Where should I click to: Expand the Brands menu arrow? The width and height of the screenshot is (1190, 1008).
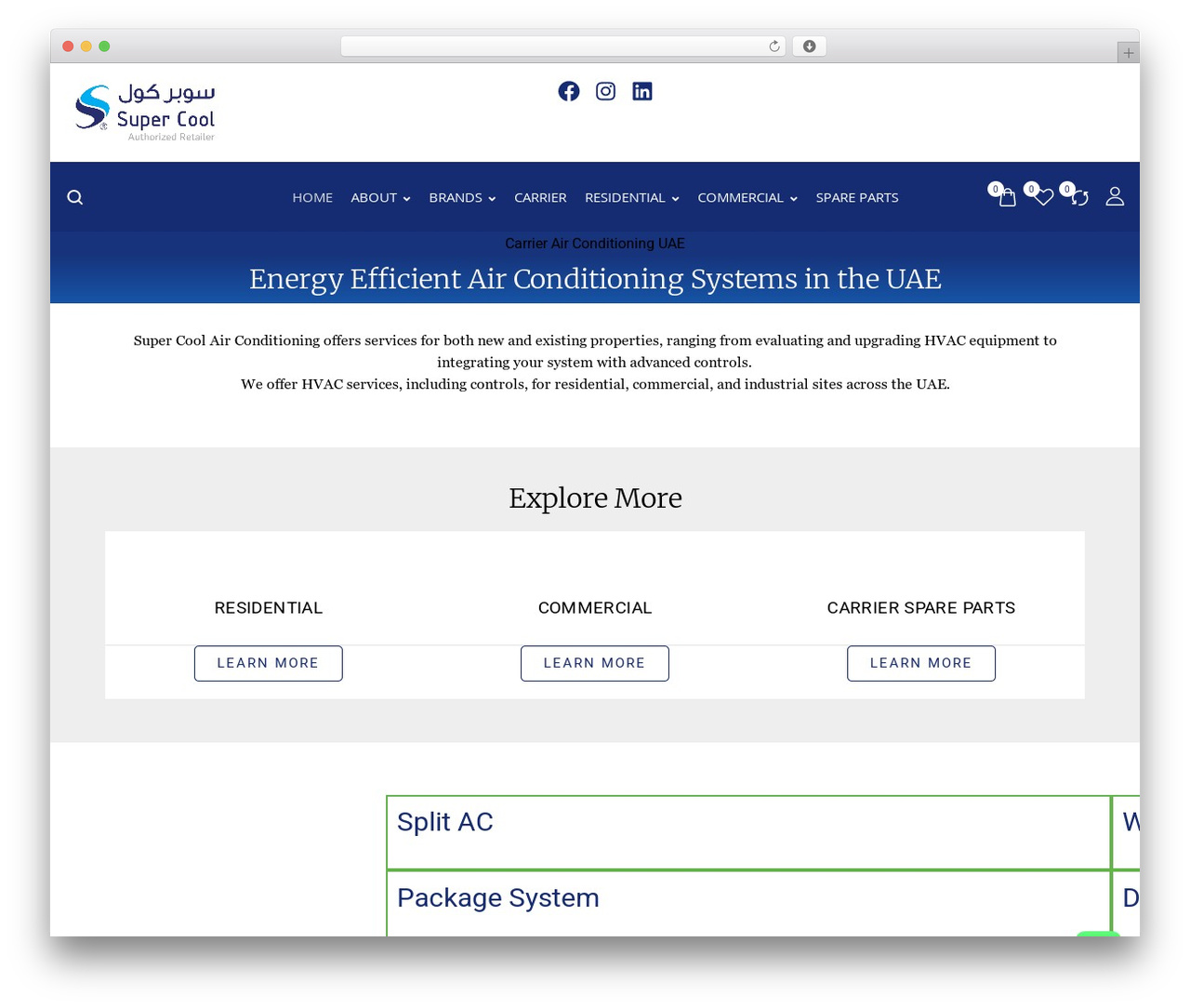(492, 198)
